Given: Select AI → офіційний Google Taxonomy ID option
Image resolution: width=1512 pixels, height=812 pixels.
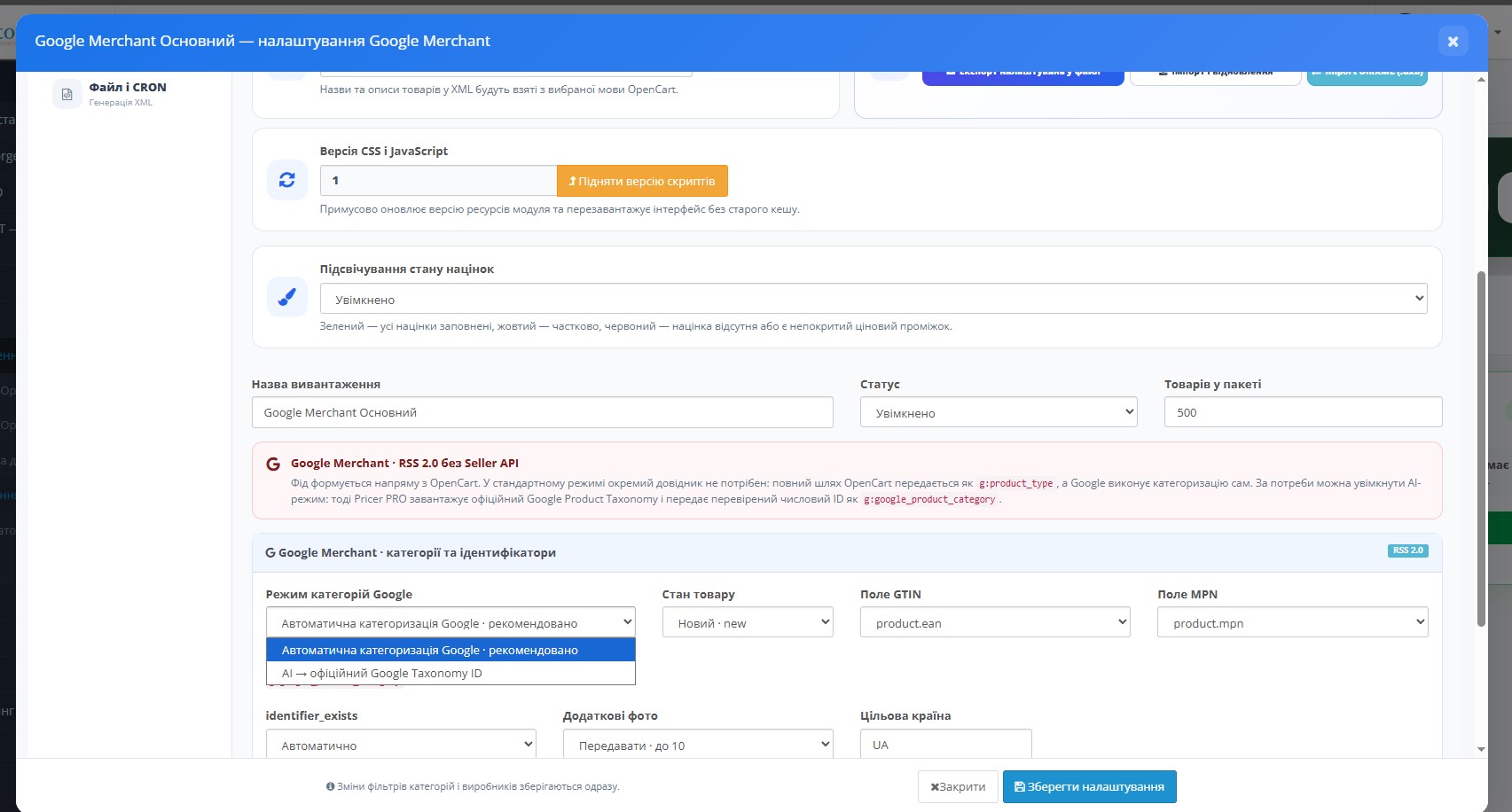Looking at the screenshot, I should (450, 673).
